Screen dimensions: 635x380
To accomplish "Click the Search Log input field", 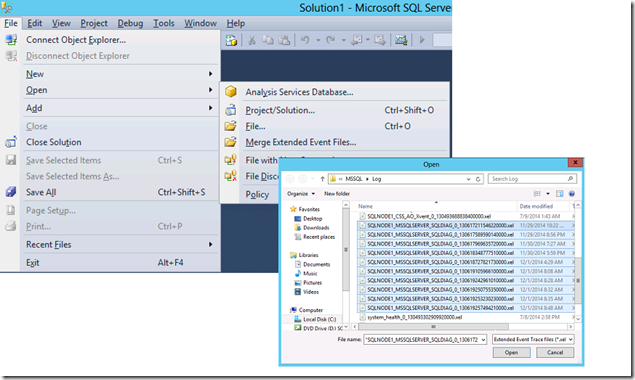I will (x=528, y=179).
